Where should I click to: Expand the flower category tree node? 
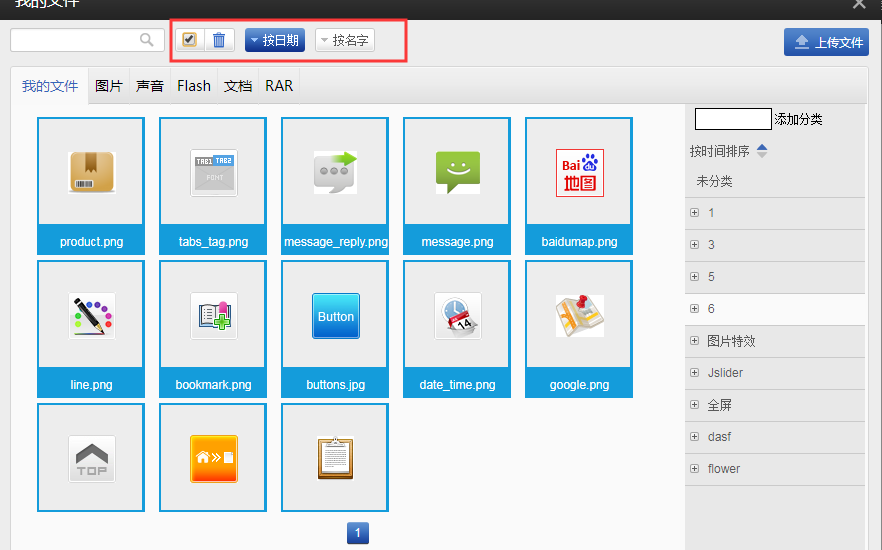pos(694,469)
